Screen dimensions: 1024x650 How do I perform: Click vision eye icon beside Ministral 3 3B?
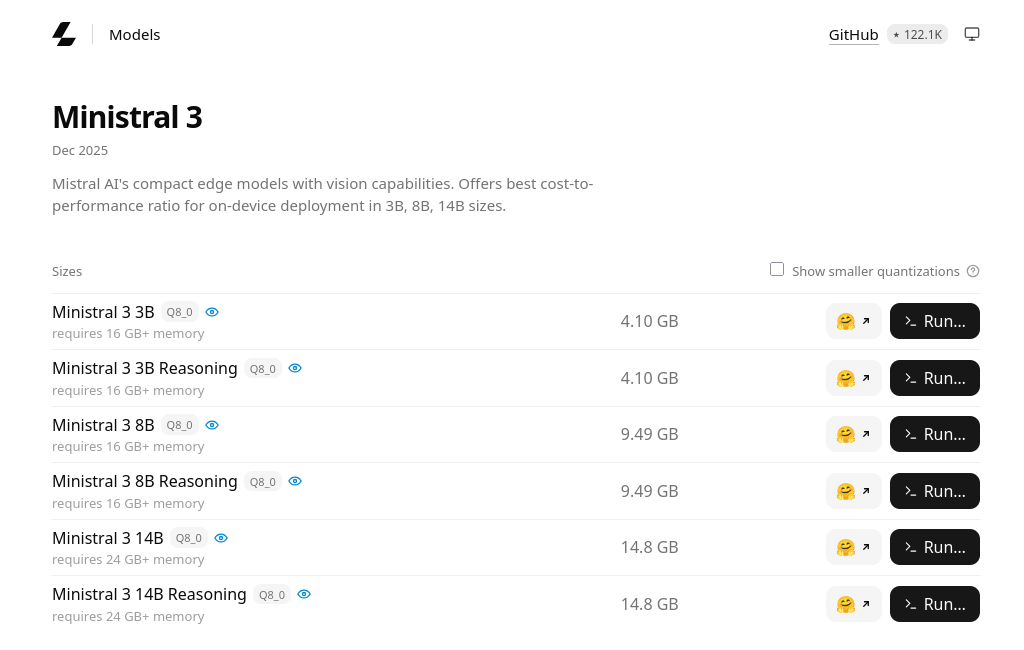pyautogui.click(x=212, y=312)
